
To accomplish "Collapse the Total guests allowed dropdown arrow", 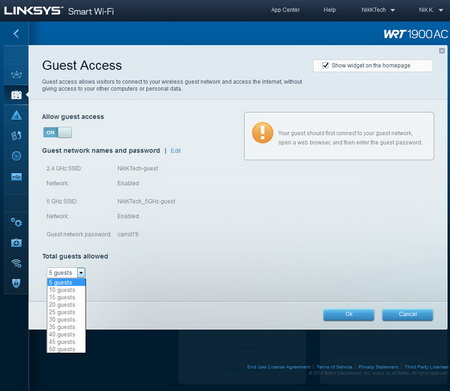I will coord(81,273).
